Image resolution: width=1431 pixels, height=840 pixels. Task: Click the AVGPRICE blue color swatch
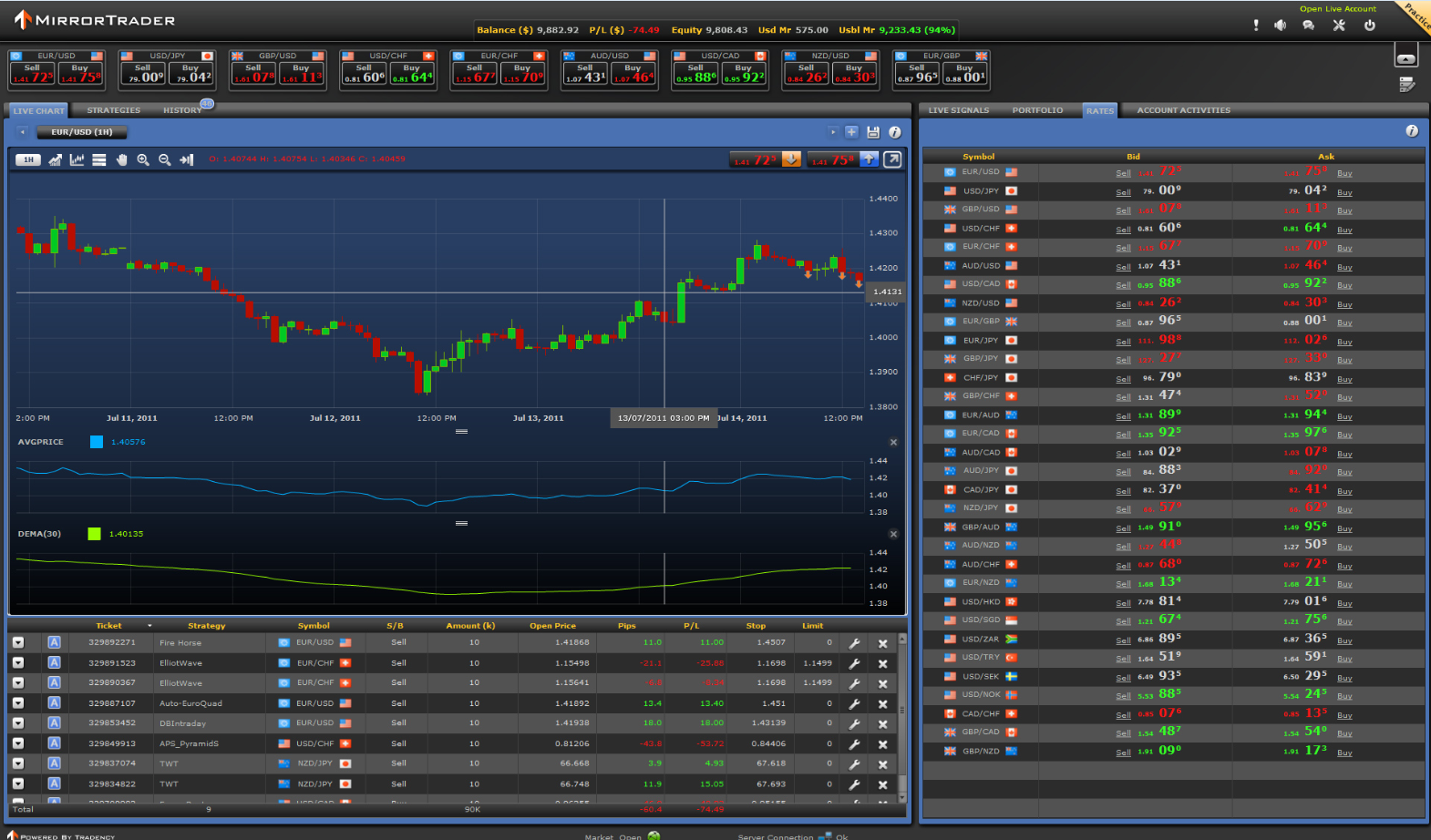coord(97,442)
